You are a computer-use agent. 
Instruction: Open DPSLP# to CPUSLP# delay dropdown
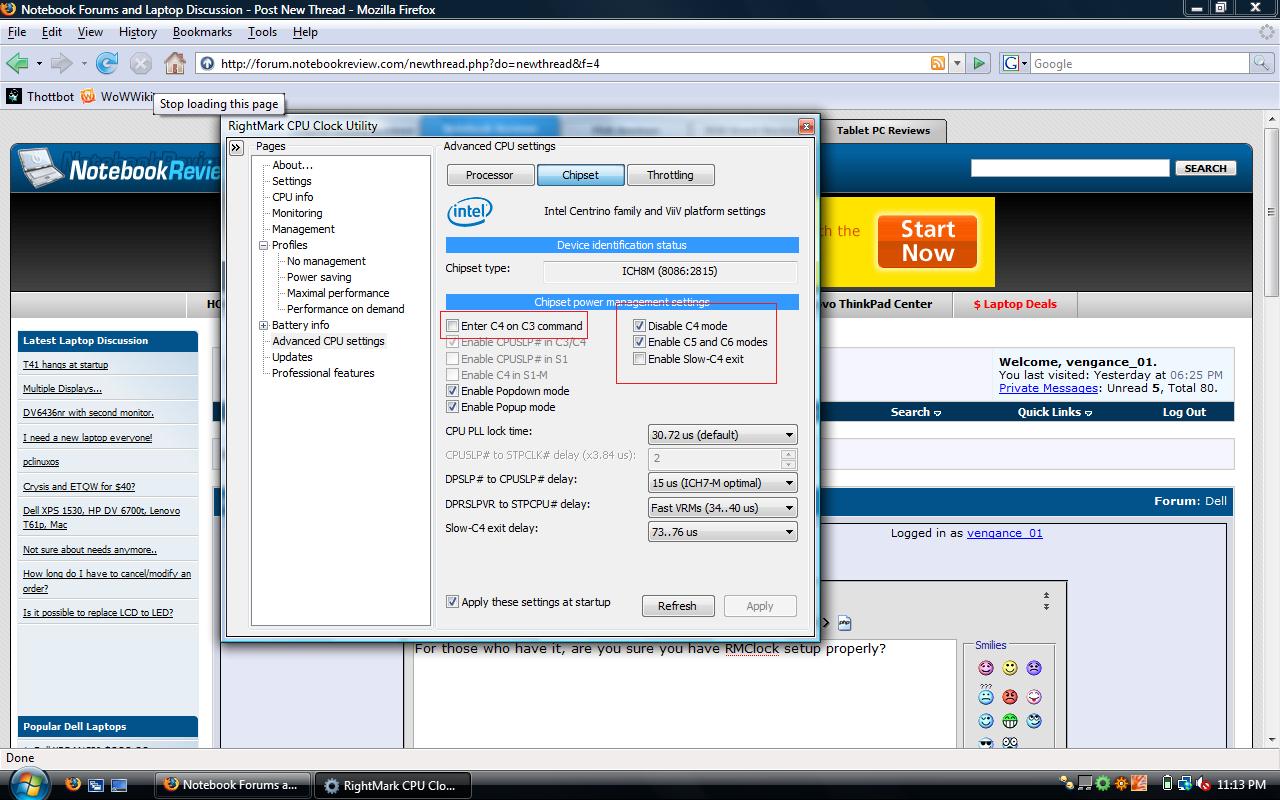coord(723,483)
